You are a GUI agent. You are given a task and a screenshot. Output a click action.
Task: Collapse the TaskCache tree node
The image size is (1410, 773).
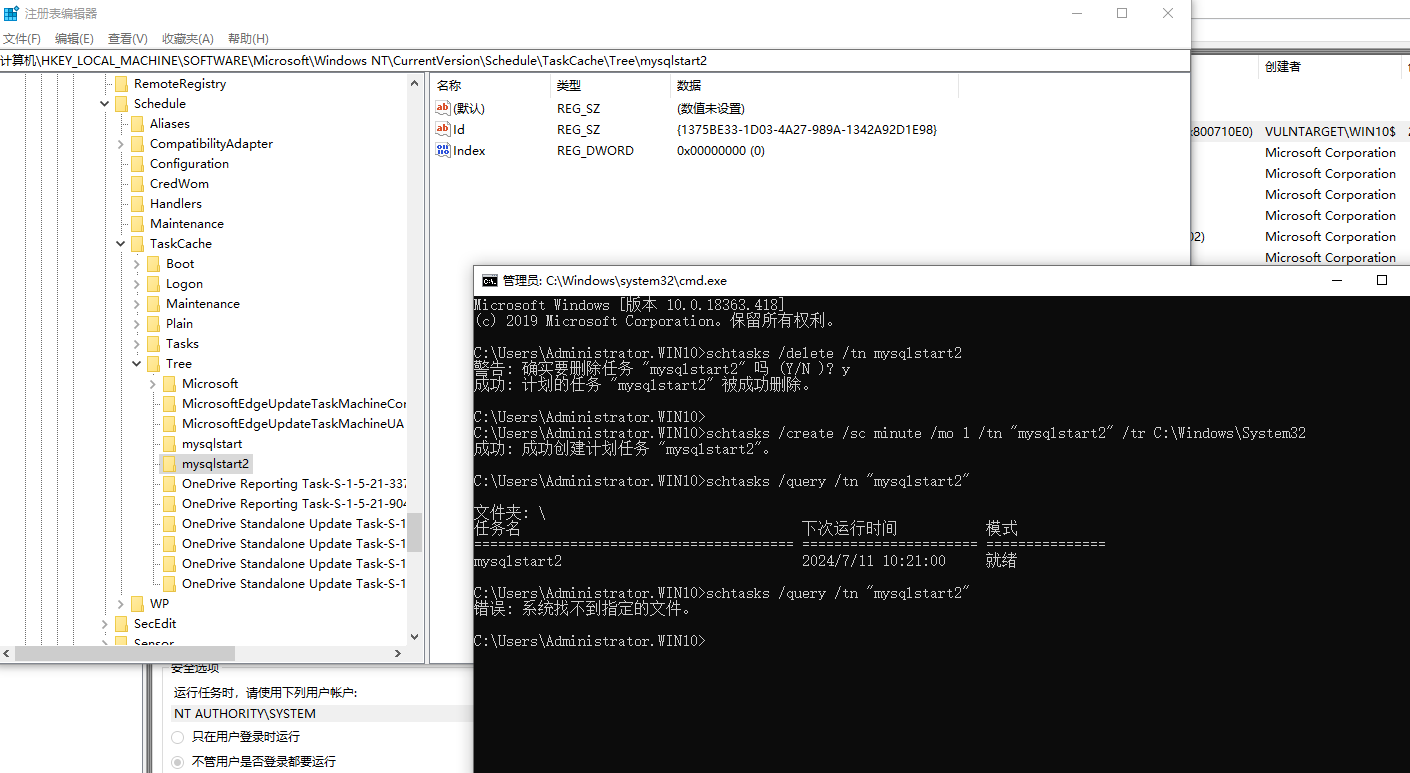[120, 243]
